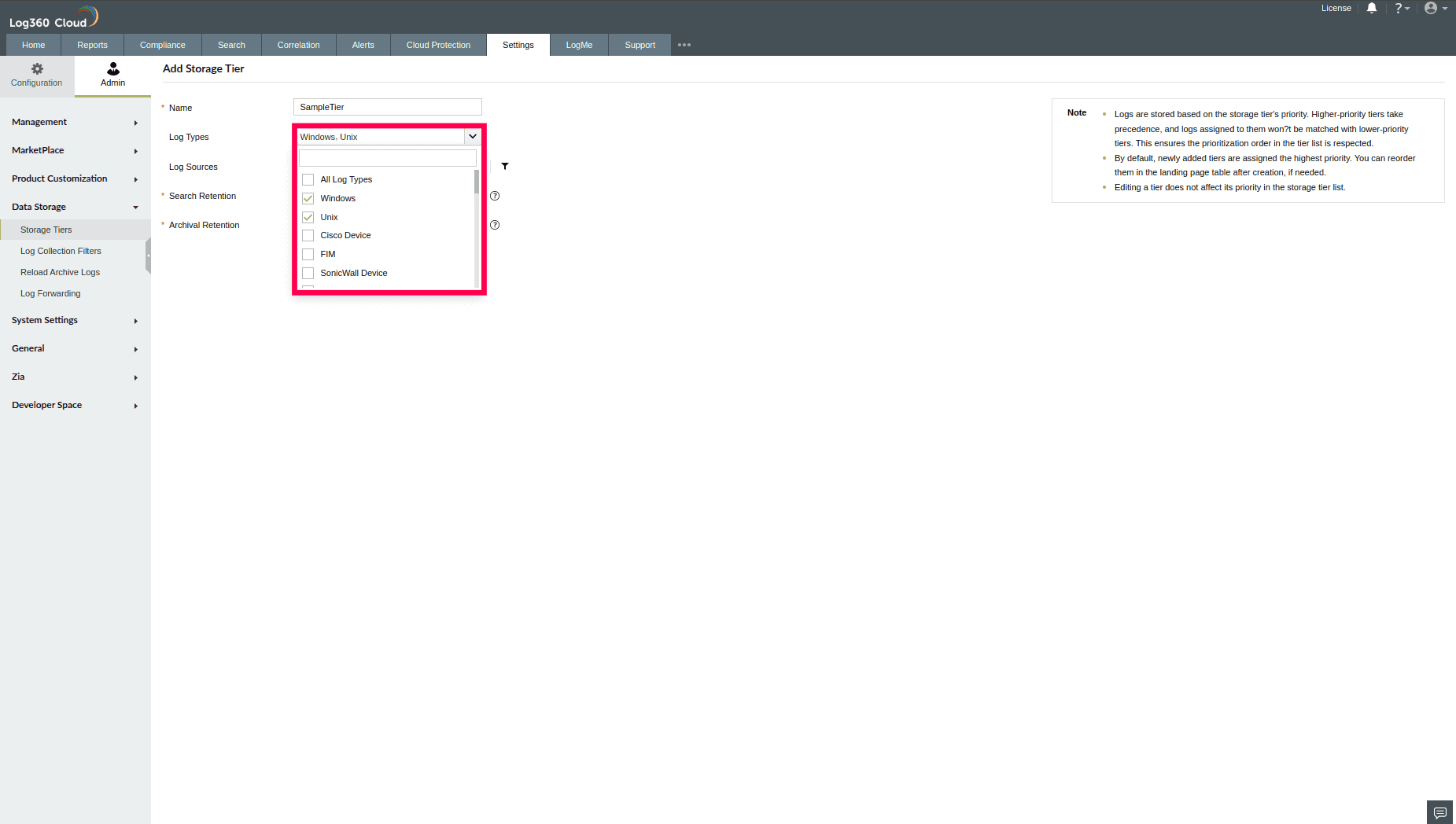Open the notification bell
Screen dimensions: 1456x824
1372,8
